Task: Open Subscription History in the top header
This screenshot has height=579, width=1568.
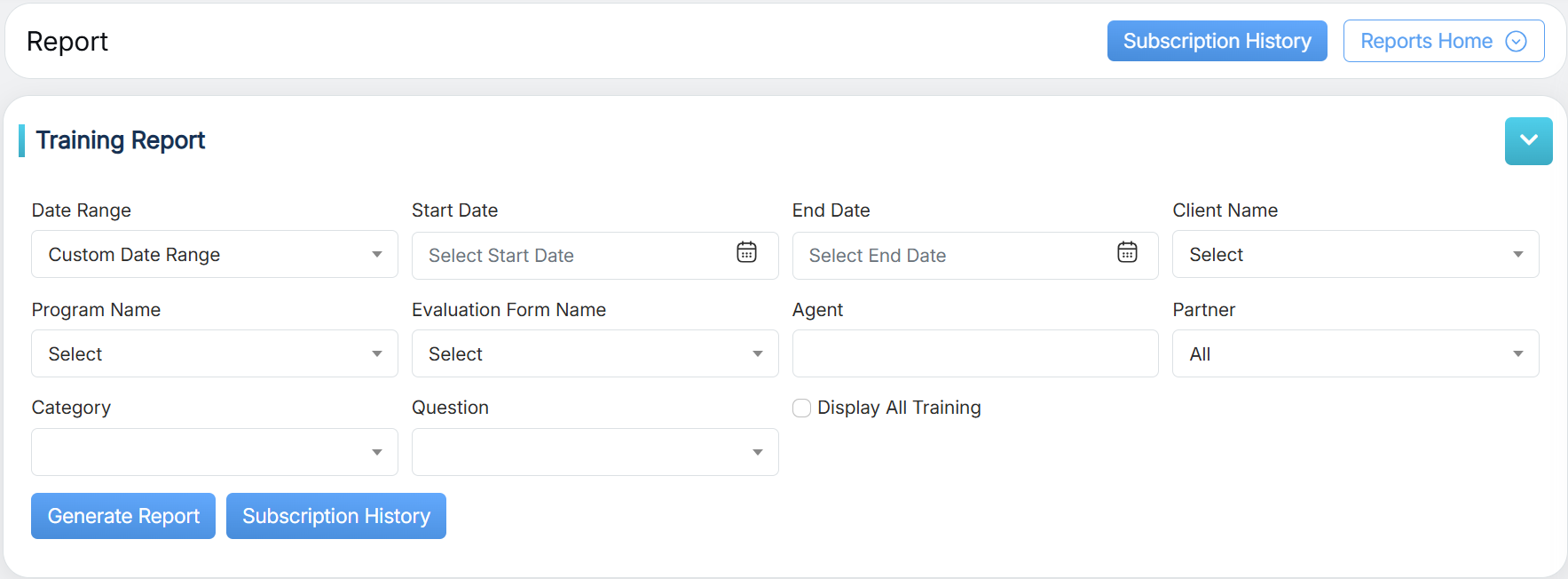Action: [x=1217, y=42]
